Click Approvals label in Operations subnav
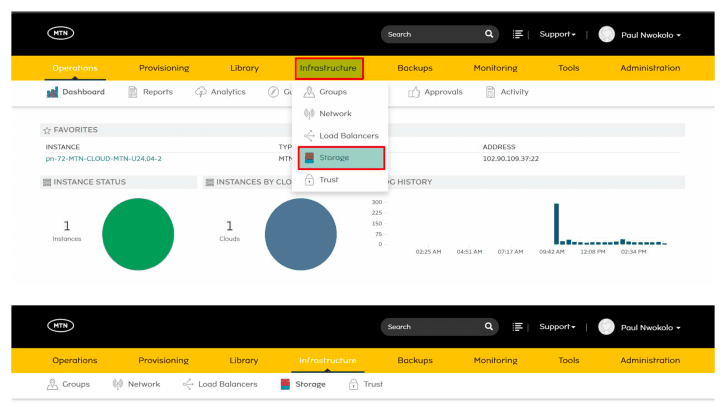The image size is (720, 410). 444,92
